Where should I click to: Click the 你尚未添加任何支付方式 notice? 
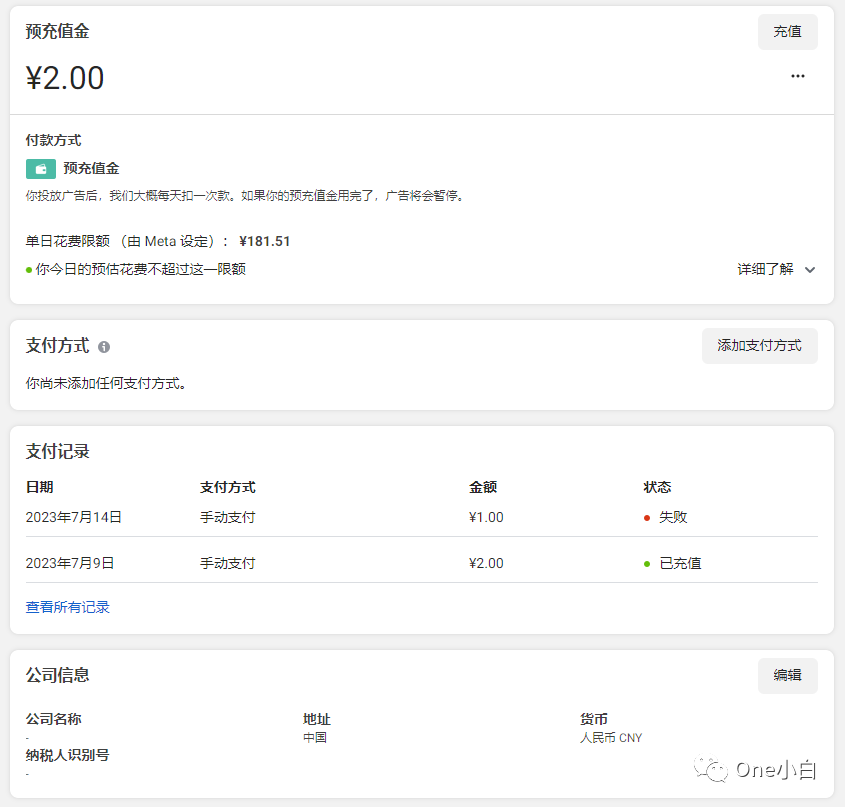(x=106, y=383)
